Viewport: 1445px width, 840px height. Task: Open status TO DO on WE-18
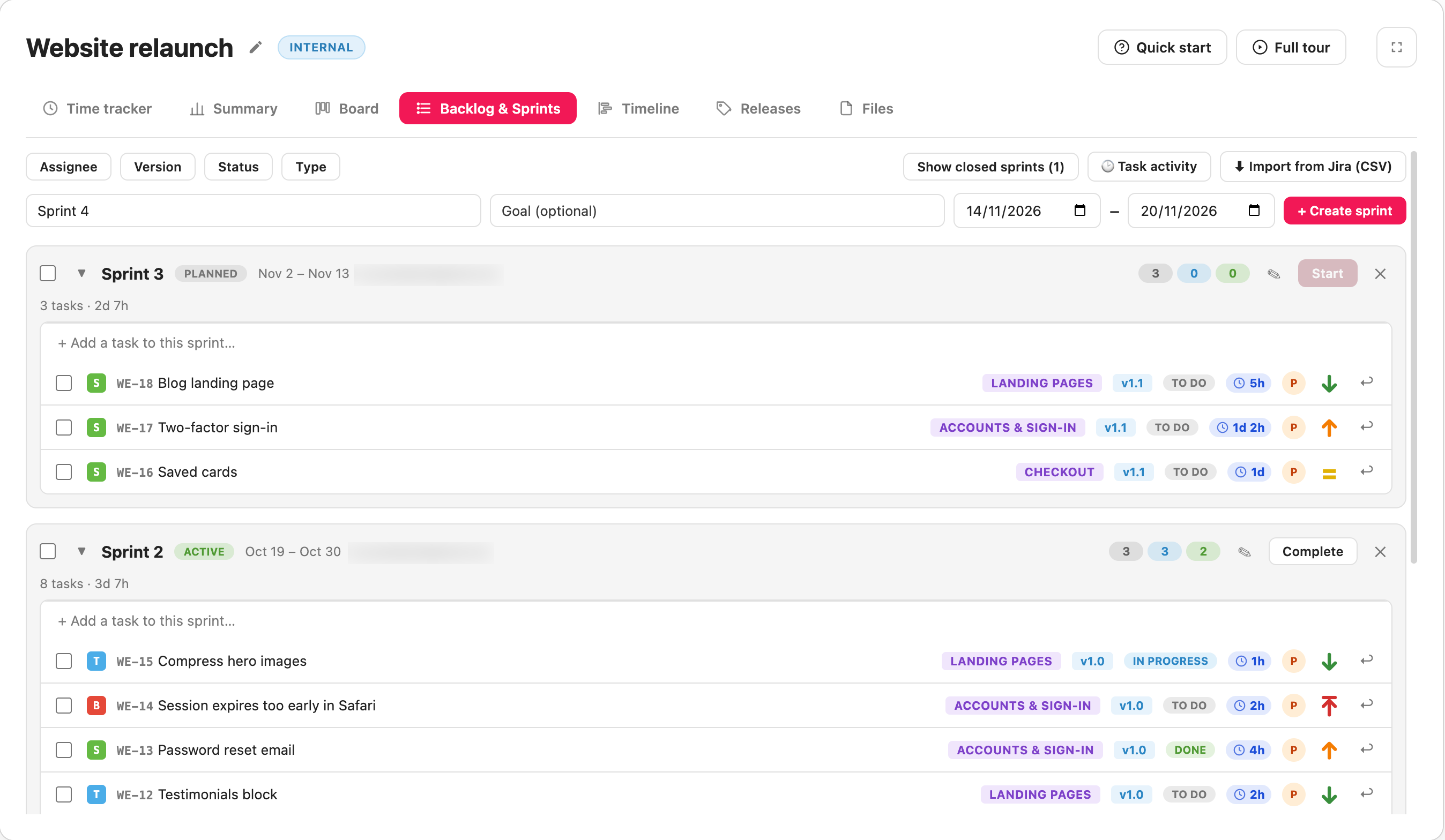point(1190,383)
